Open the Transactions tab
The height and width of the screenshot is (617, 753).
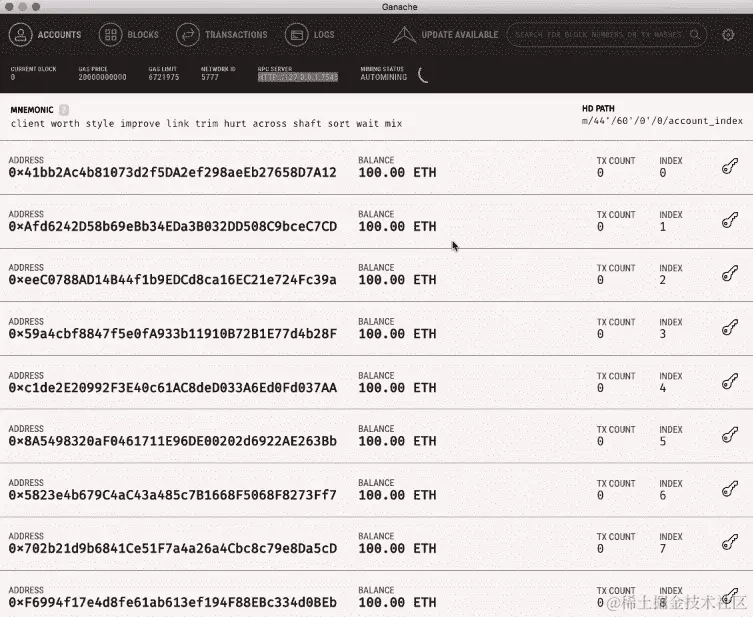coord(221,35)
